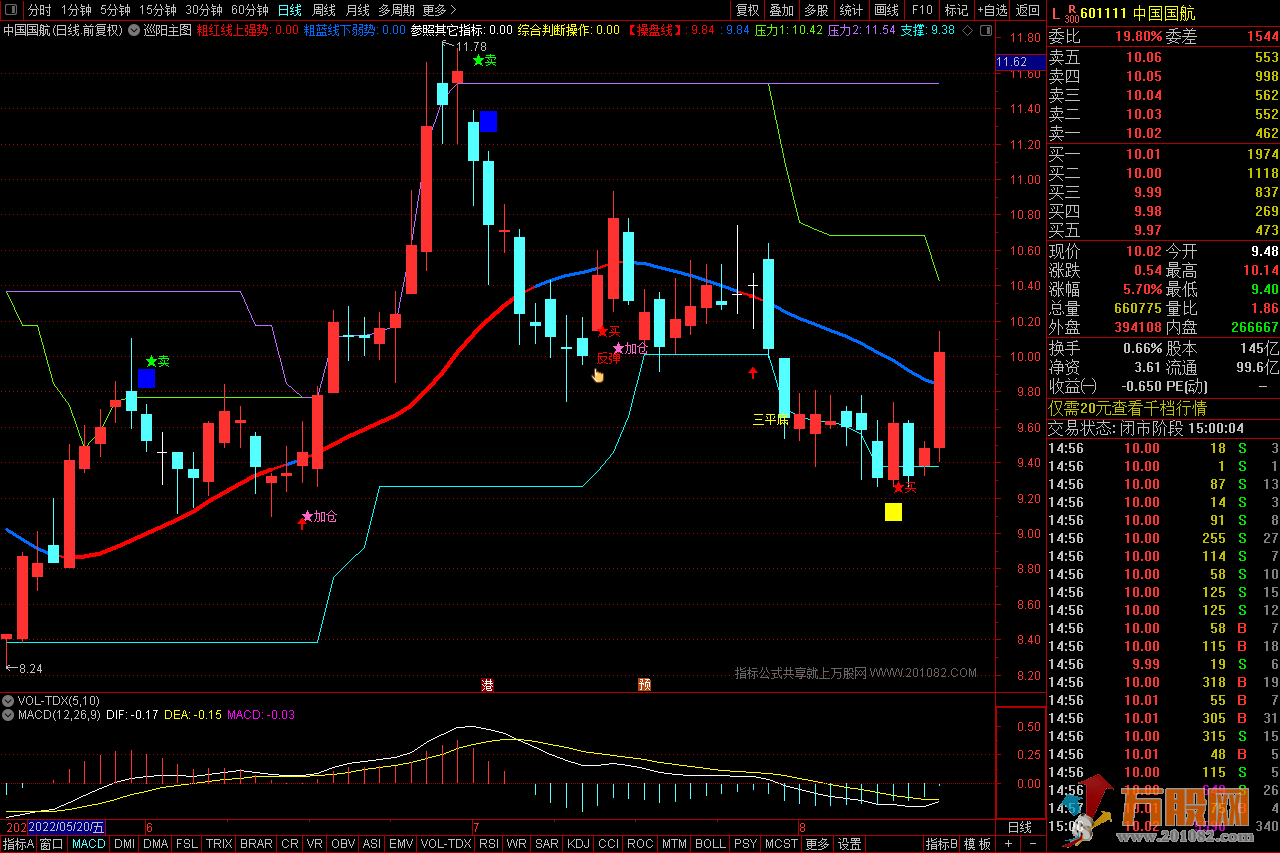Click the pink ★加仓 signal near 9.10
The width and height of the screenshot is (1280, 853).
coord(319,517)
